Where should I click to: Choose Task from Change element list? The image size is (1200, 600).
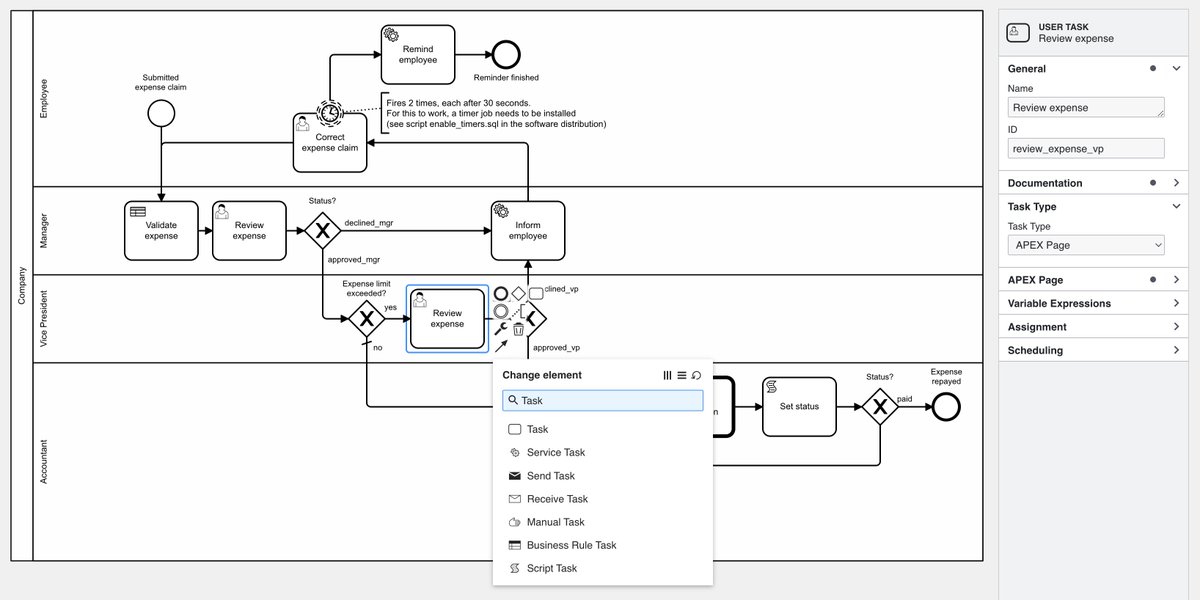coord(603,429)
